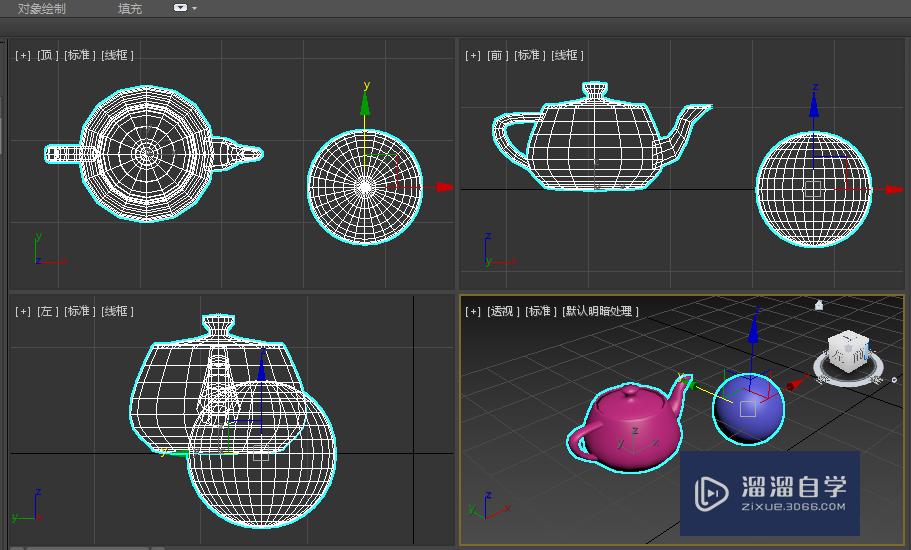Screen dimensions: 911x550
Task: Click the green Y-axis arrow in Top viewport
Action: click(365, 105)
